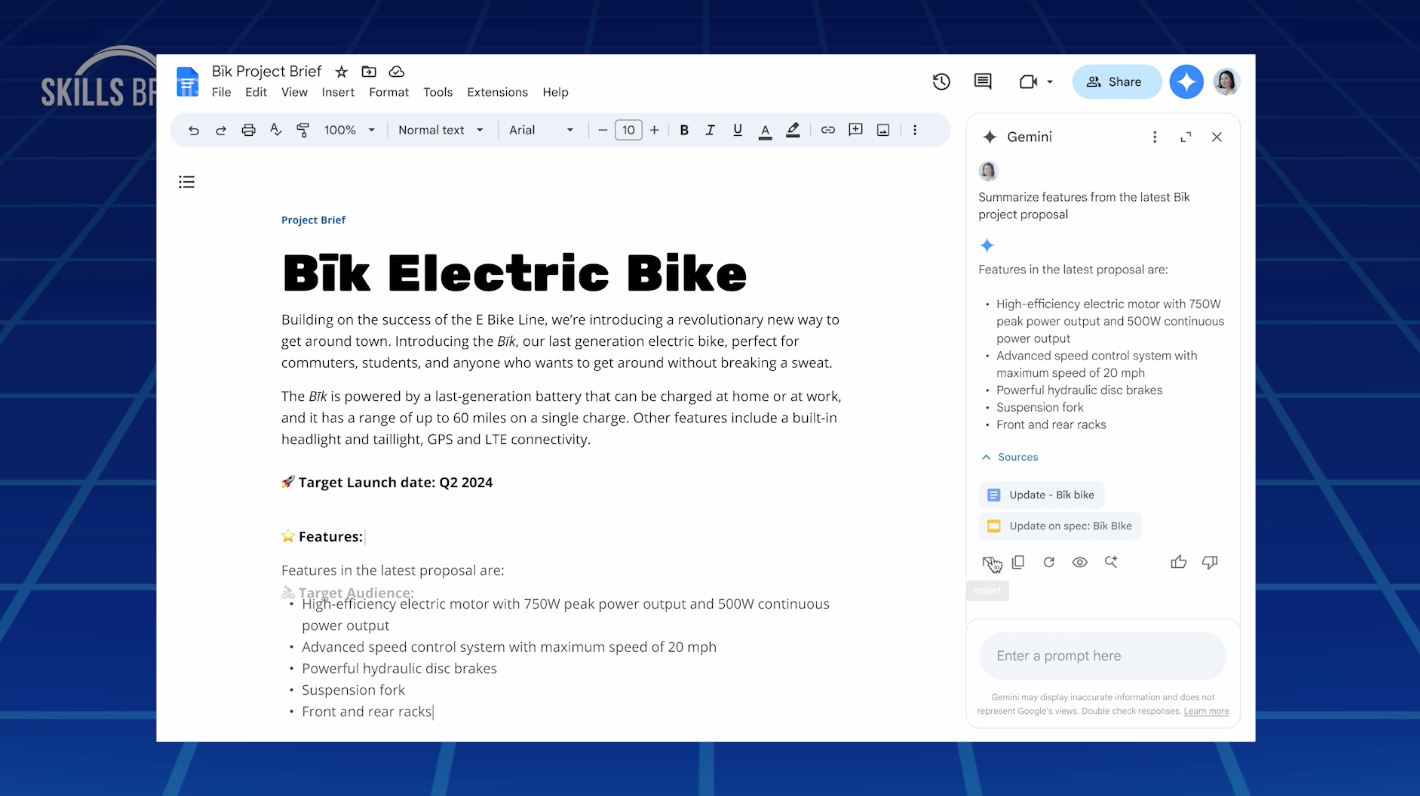Follow the Learn more link
The height and width of the screenshot is (796, 1420).
click(x=1206, y=711)
